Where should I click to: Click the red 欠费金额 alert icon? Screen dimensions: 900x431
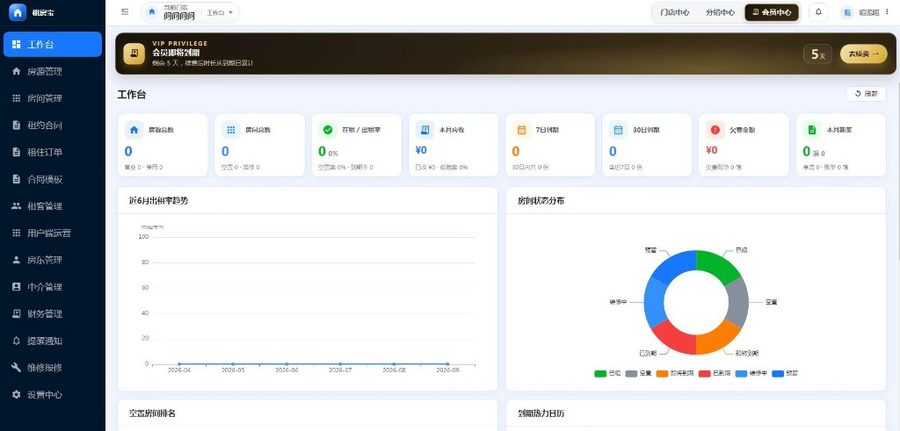[x=715, y=130]
